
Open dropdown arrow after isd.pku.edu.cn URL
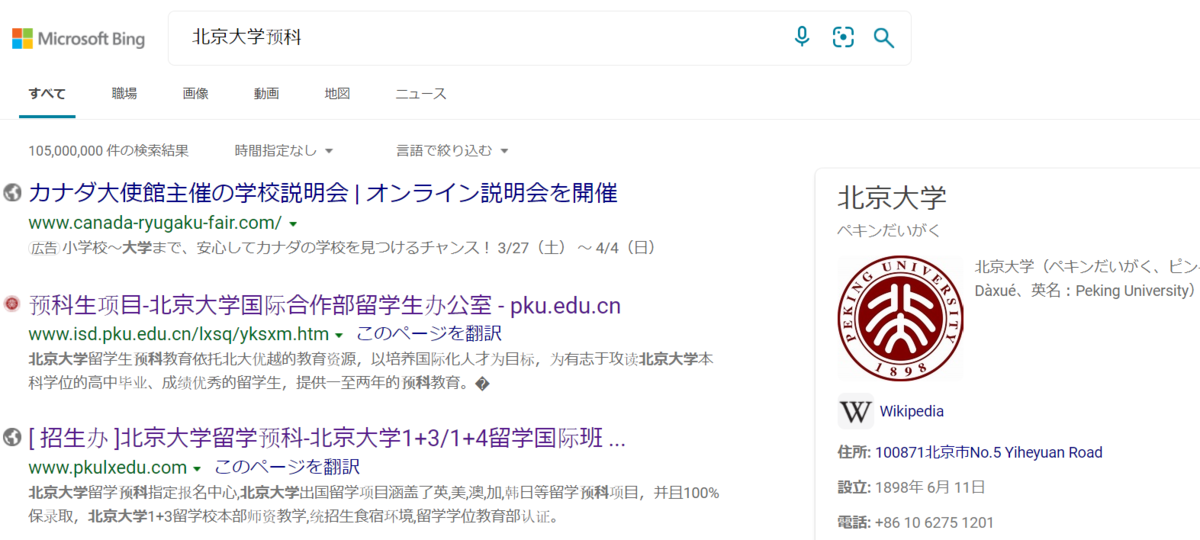coord(340,335)
